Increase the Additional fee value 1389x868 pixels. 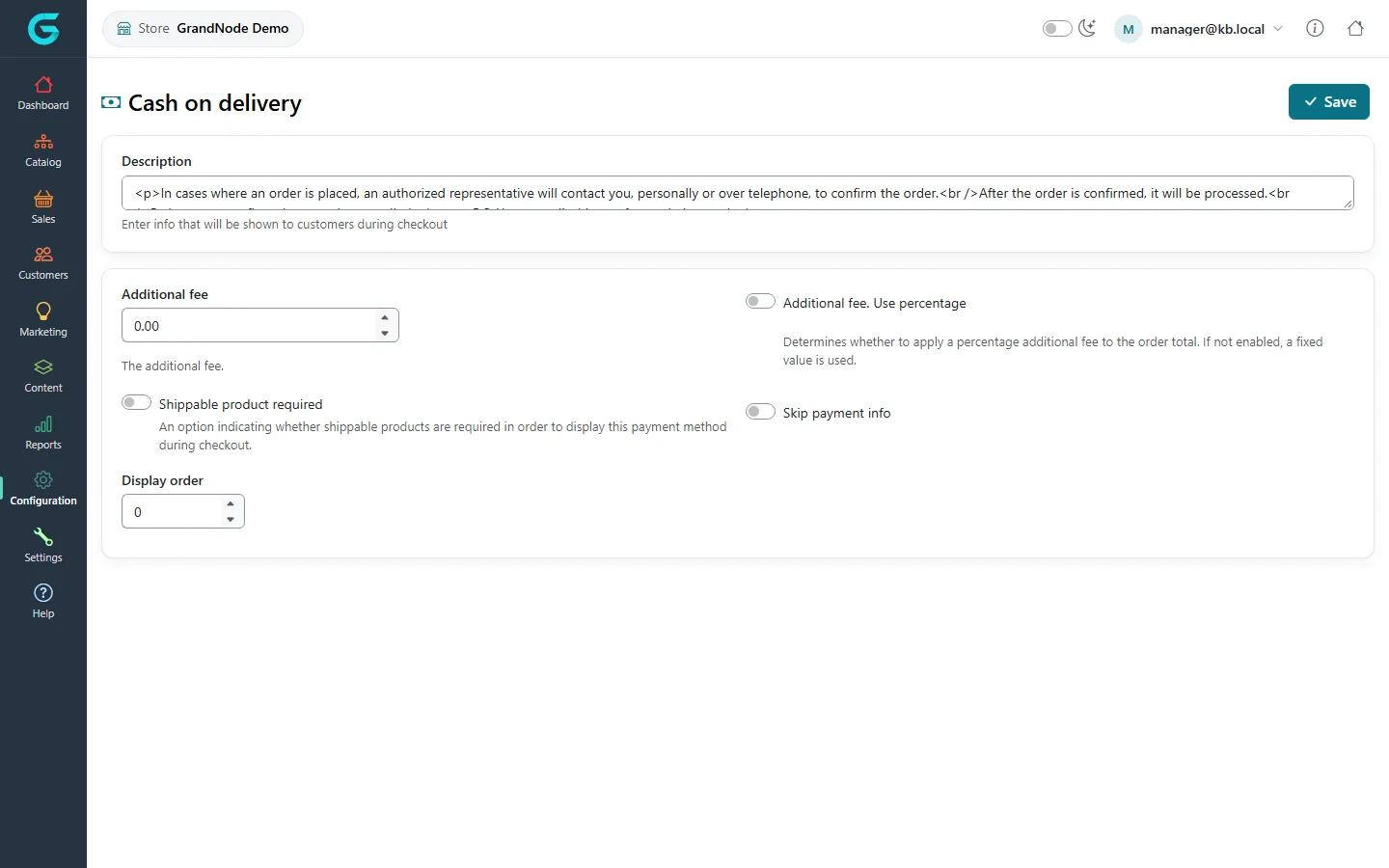pyautogui.click(x=385, y=318)
